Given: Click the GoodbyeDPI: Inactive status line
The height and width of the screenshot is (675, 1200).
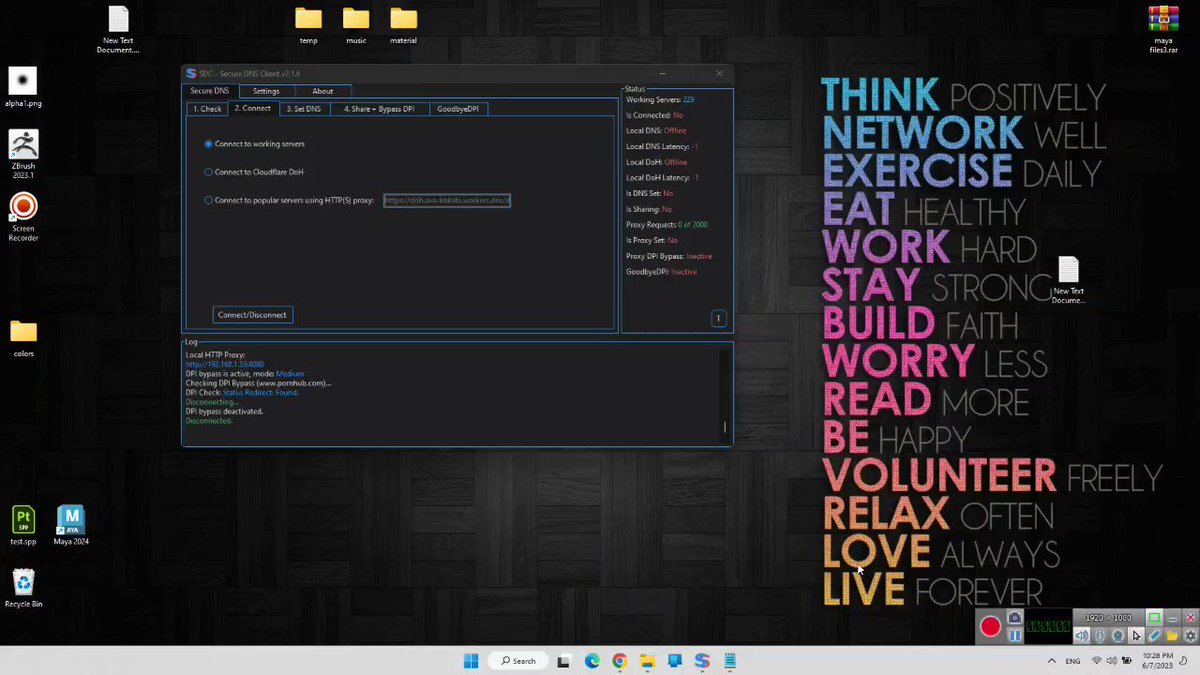Looking at the screenshot, I should (x=662, y=272).
